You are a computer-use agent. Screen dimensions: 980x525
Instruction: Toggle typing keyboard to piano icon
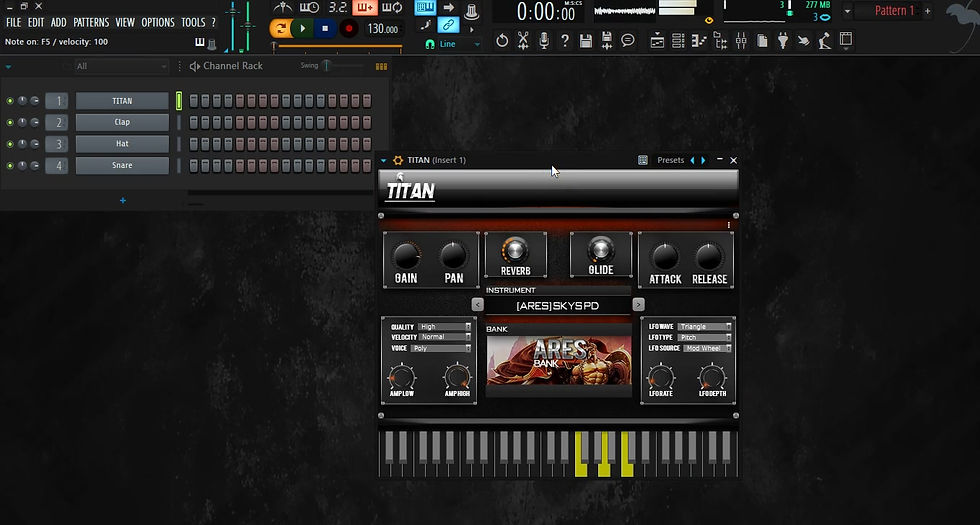[x=426, y=8]
